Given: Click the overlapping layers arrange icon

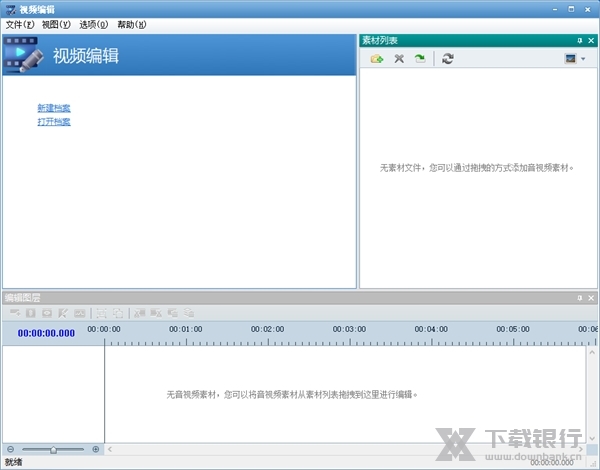Looking at the screenshot, I should tap(173, 313).
